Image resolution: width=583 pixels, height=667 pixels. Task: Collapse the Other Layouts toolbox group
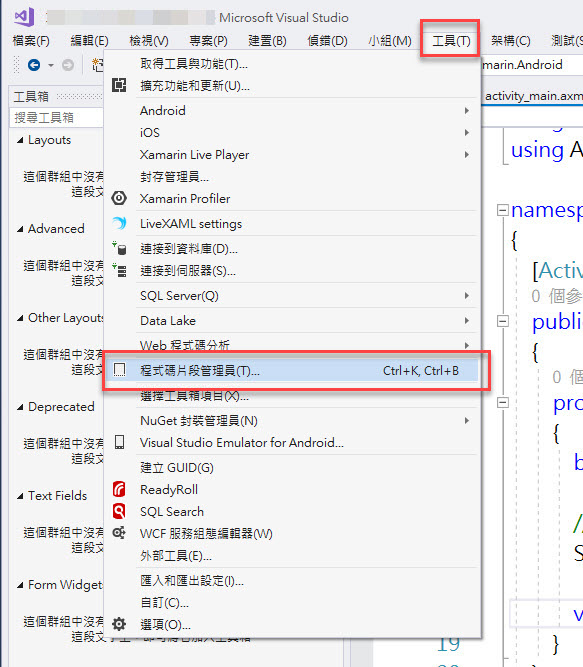tap(20, 318)
